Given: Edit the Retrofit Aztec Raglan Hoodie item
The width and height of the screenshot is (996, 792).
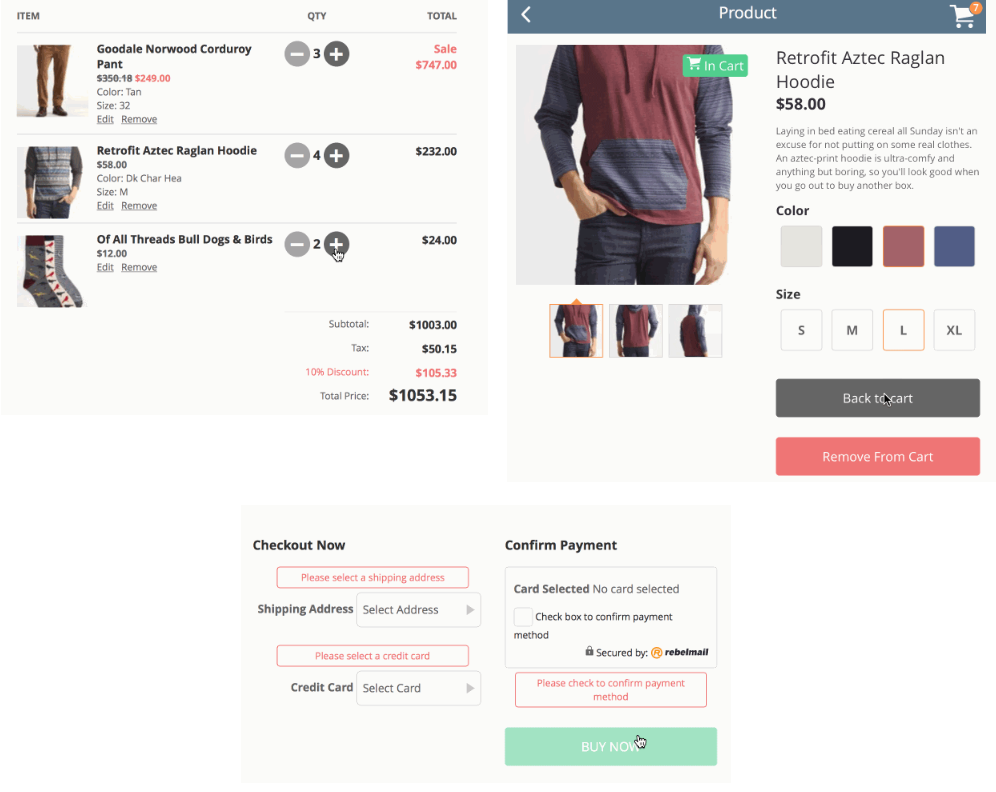Looking at the screenshot, I should (x=105, y=206).
